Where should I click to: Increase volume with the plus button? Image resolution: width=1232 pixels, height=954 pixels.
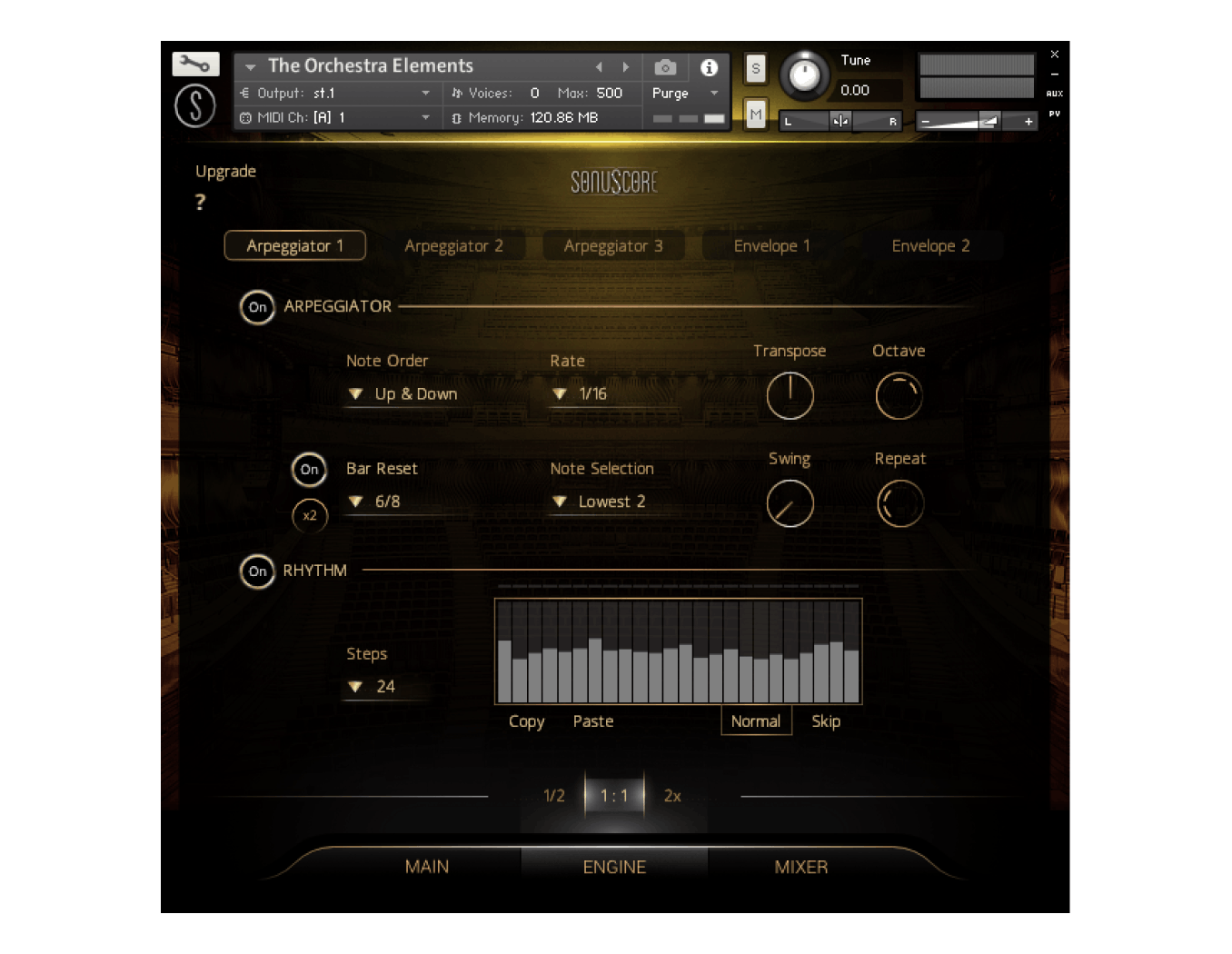1028,121
